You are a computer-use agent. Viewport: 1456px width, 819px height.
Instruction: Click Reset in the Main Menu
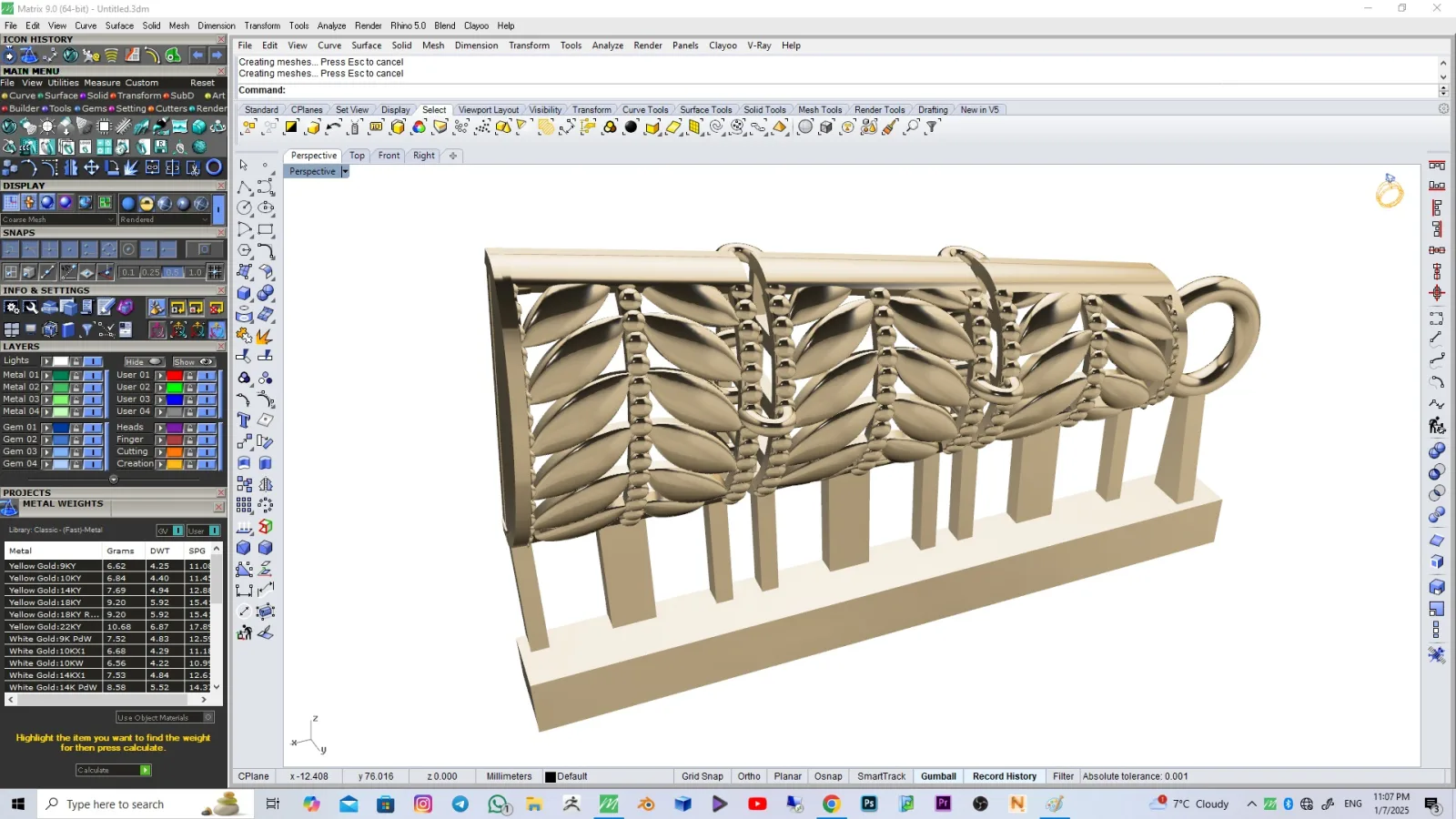(x=202, y=83)
